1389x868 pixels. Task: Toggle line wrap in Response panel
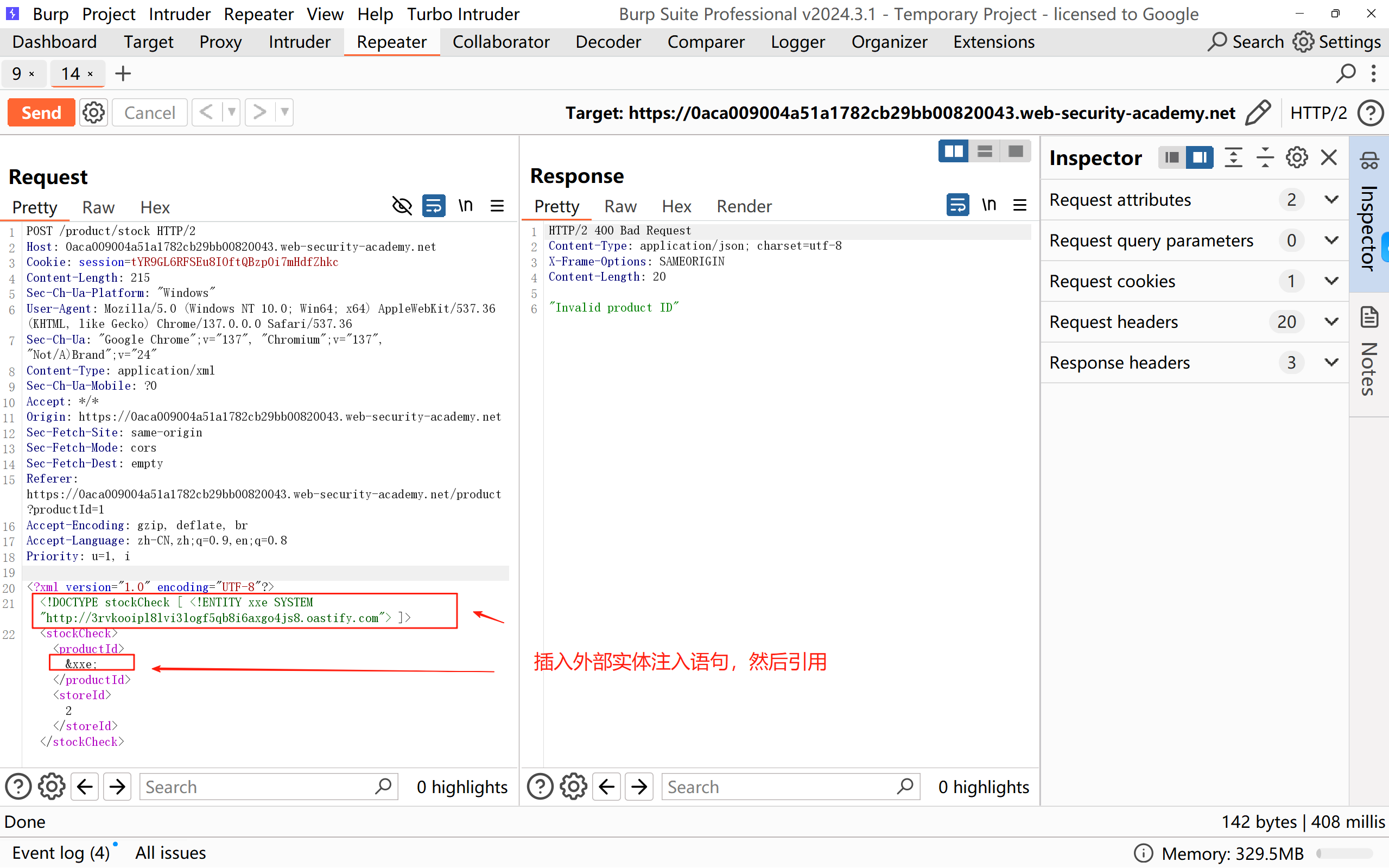tap(957, 205)
